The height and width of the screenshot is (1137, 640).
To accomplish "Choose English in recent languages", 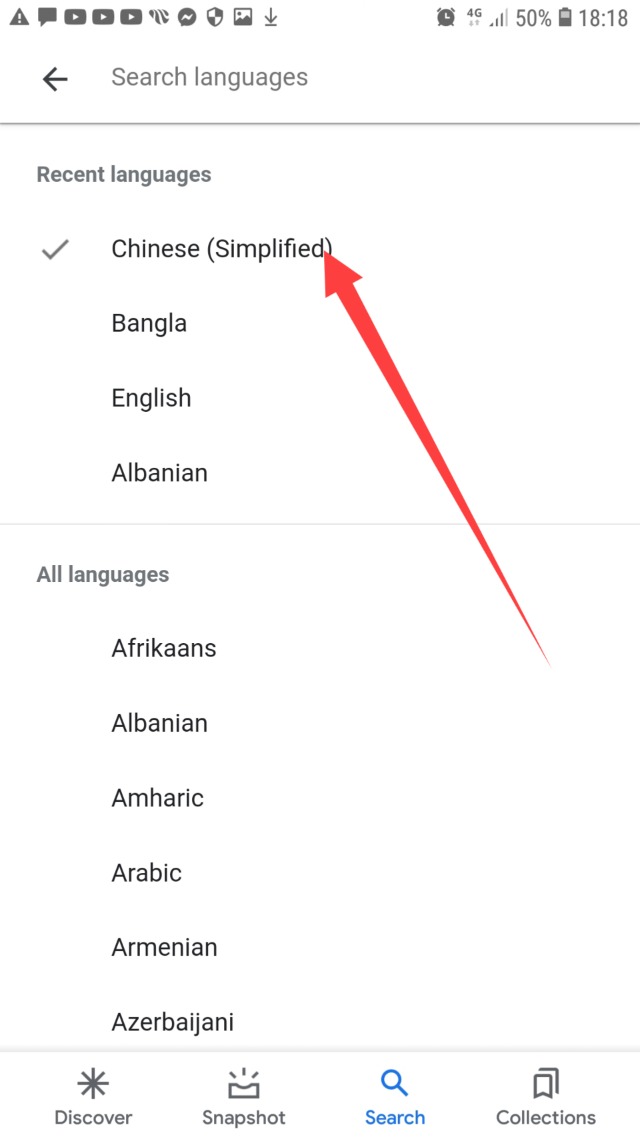I will [151, 398].
